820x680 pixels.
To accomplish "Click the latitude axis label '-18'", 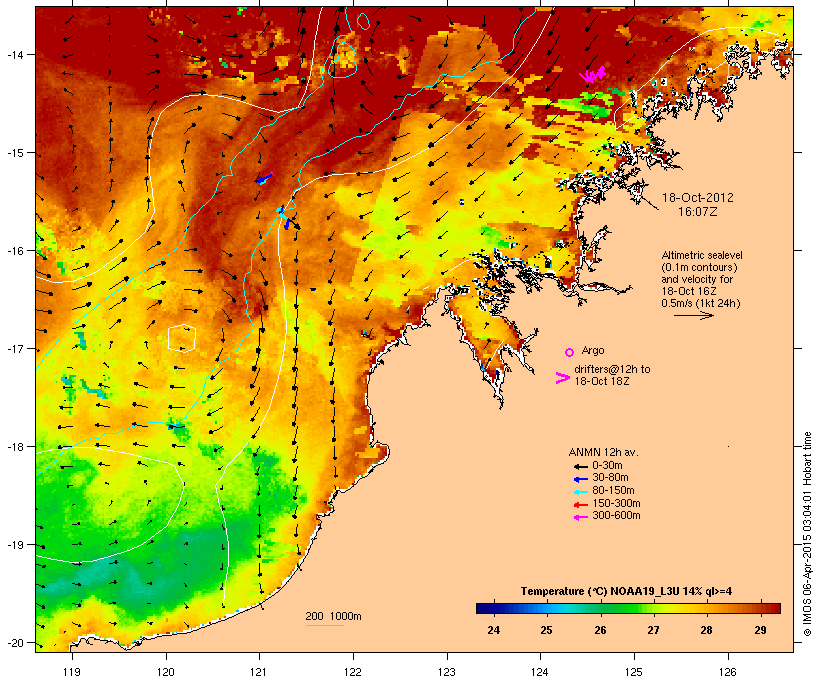I will [x=15, y=446].
